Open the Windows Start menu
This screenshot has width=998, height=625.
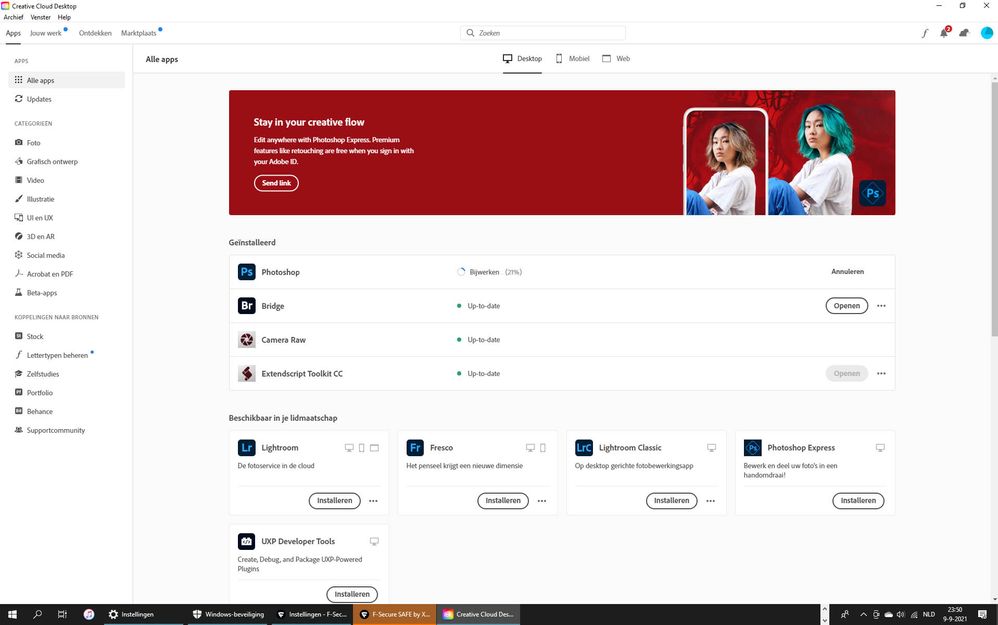12,614
